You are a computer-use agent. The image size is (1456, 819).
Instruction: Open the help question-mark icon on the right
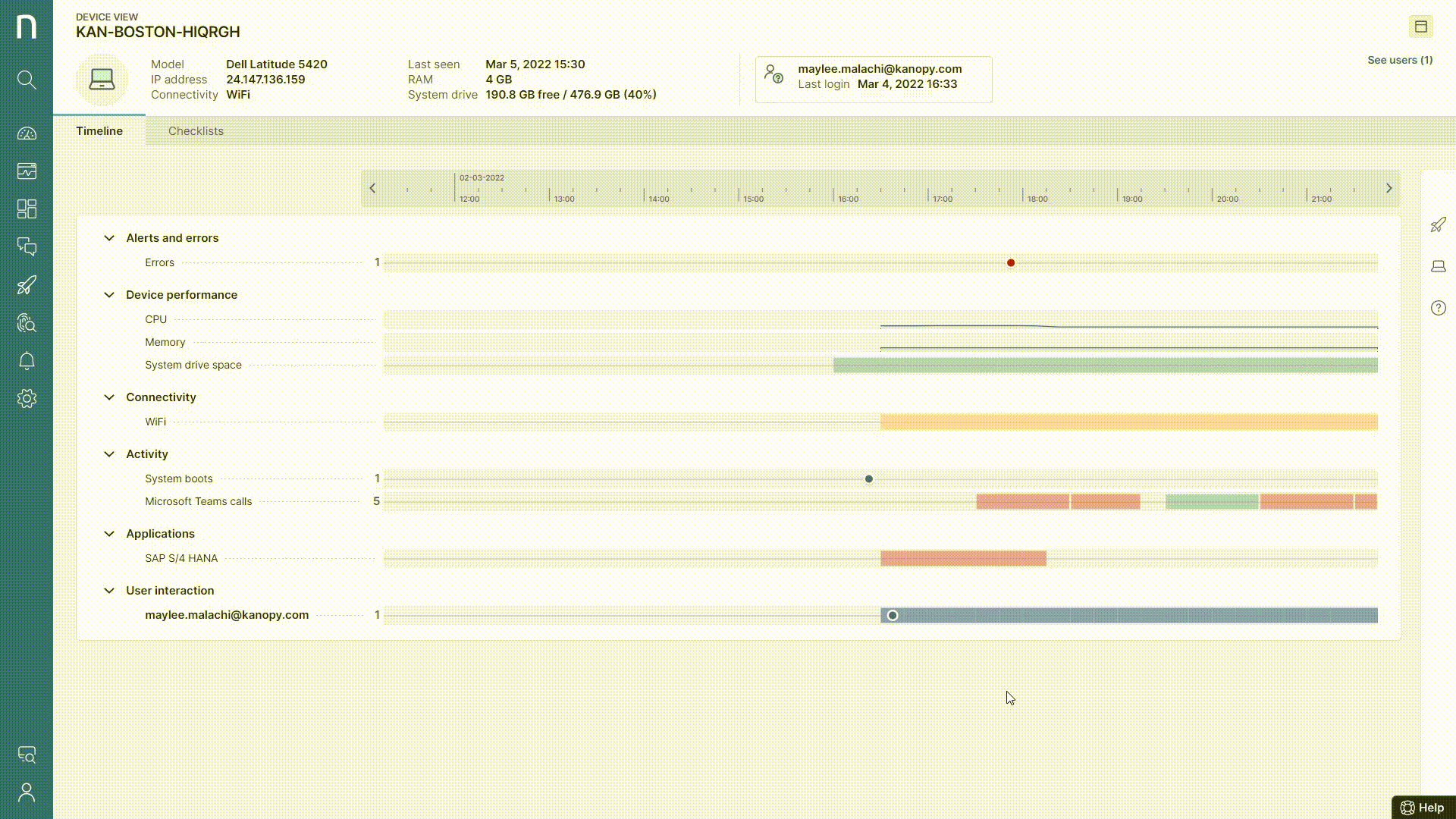click(x=1439, y=308)
